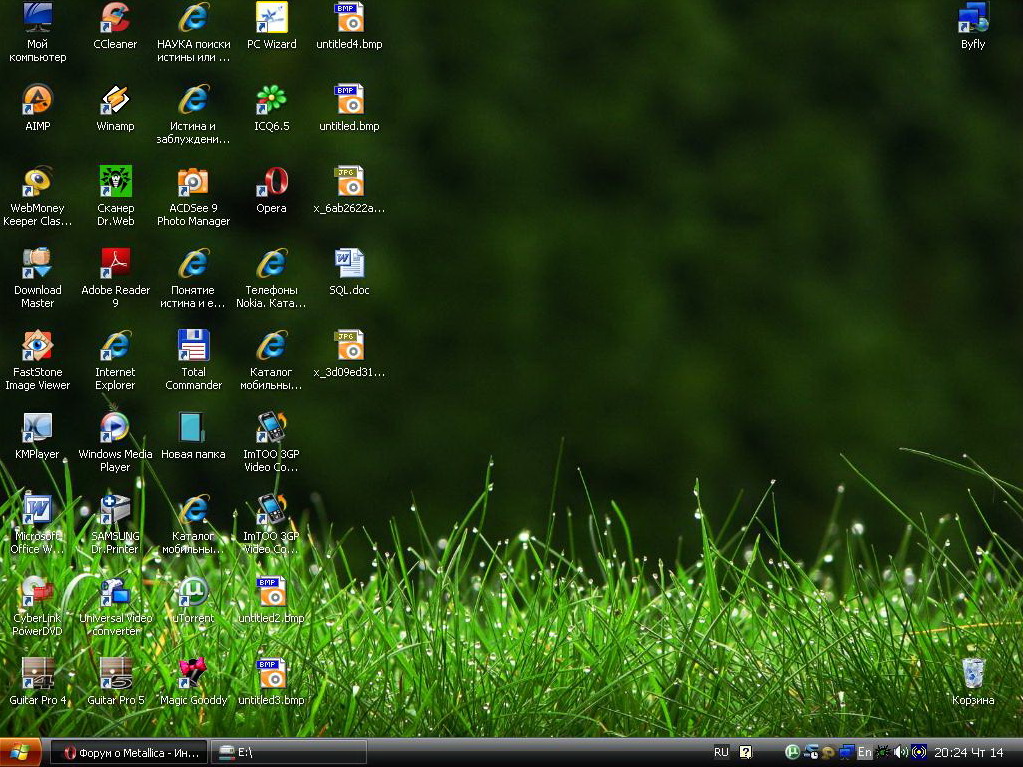Open the CCleaner desktop shortcut
Image resolution: width=1023 pixels, height=767 pixels.
(115, 18)
